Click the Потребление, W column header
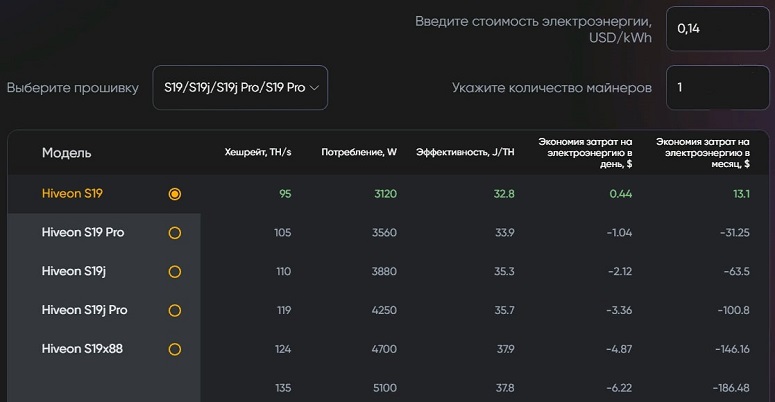 [x=359, y=152]
